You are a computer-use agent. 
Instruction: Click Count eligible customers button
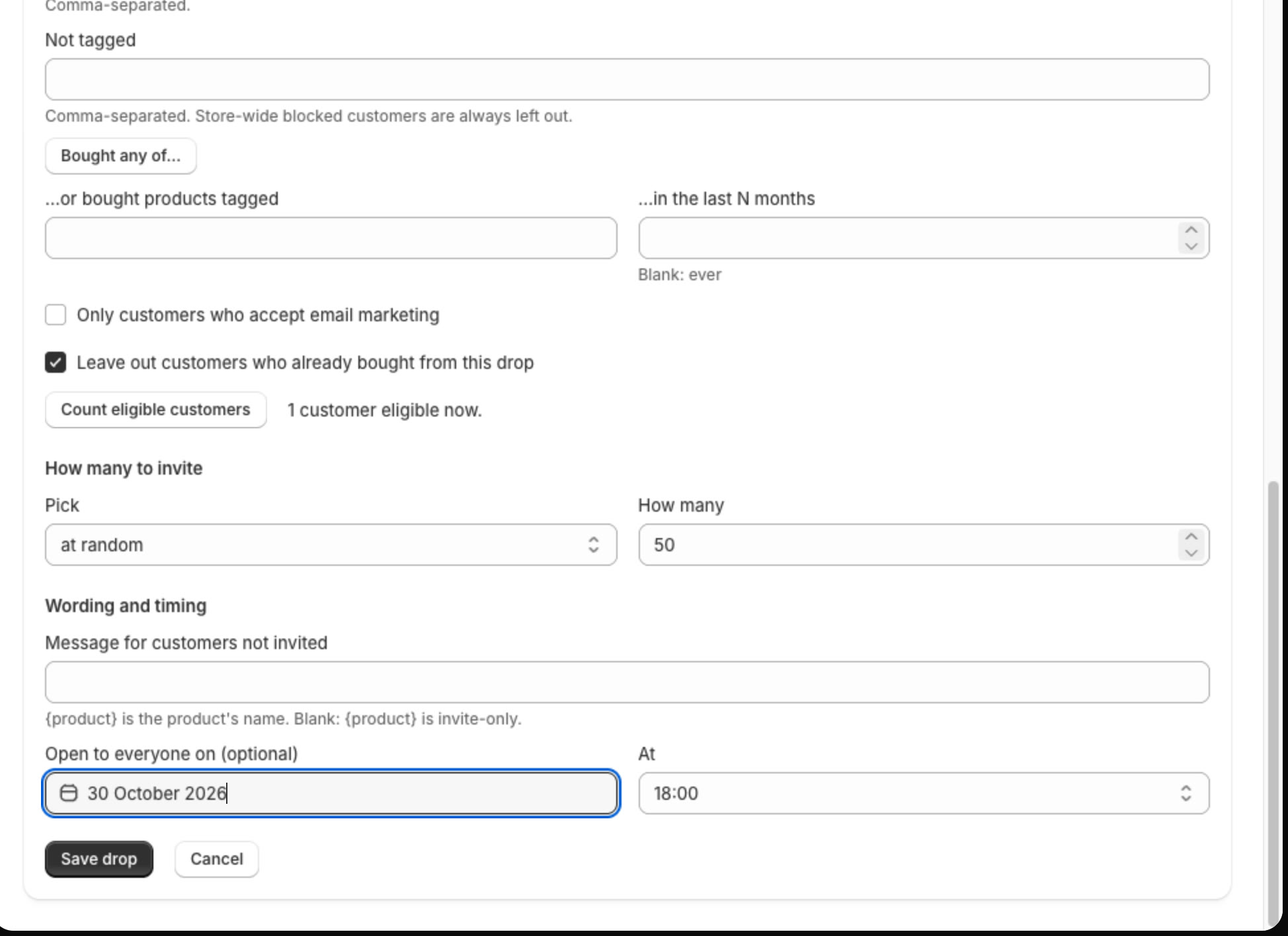click(155, 410)
